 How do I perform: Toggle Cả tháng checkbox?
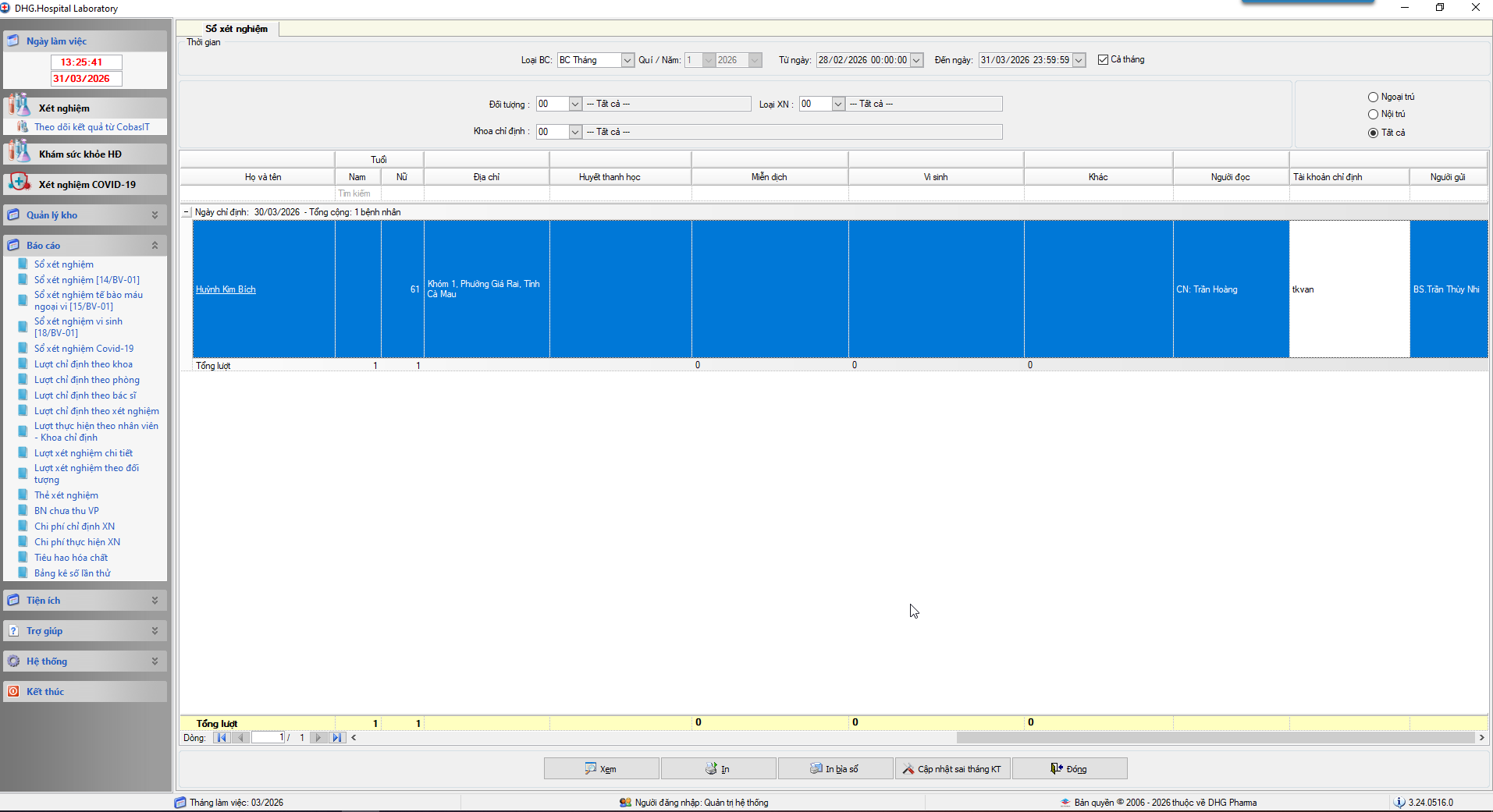coord(1103,59)
